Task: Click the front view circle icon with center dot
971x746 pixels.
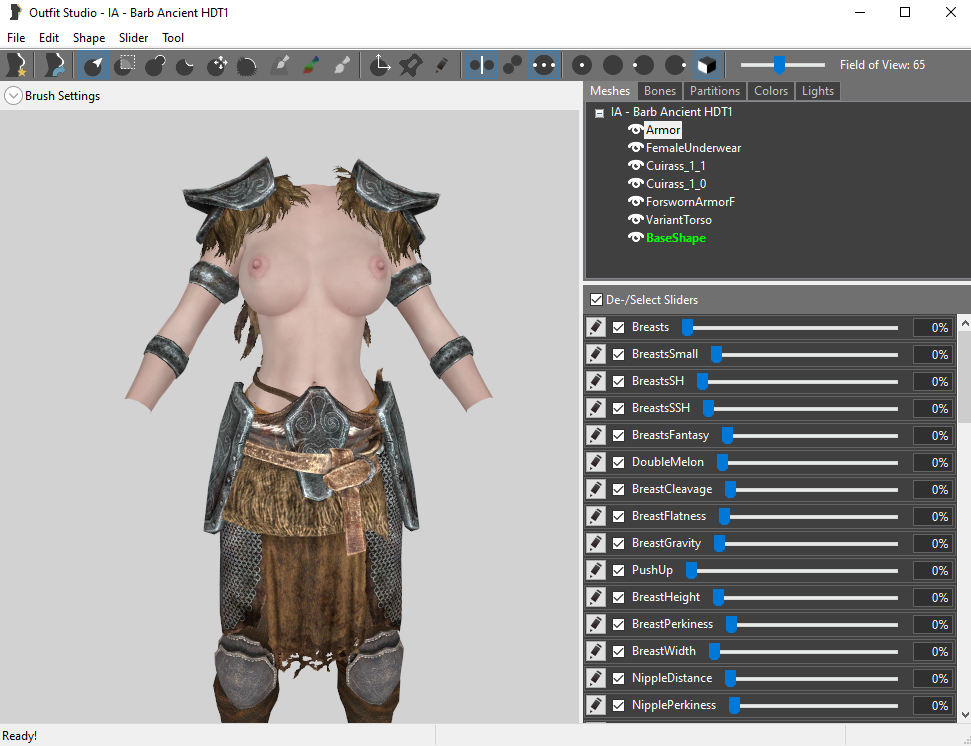Action: click(581, 65)
